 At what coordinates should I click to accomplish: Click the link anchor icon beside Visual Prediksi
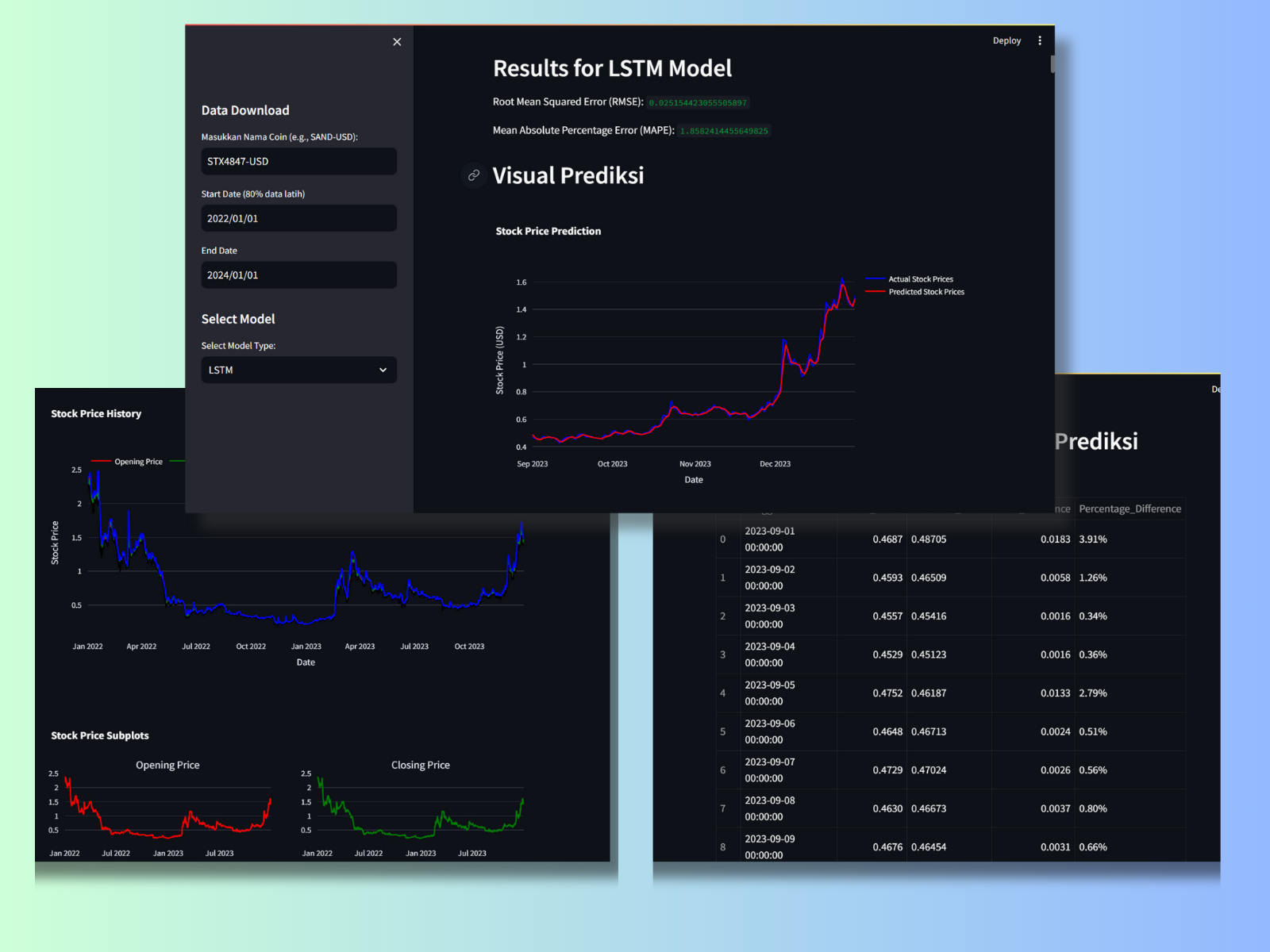[474, 175]
